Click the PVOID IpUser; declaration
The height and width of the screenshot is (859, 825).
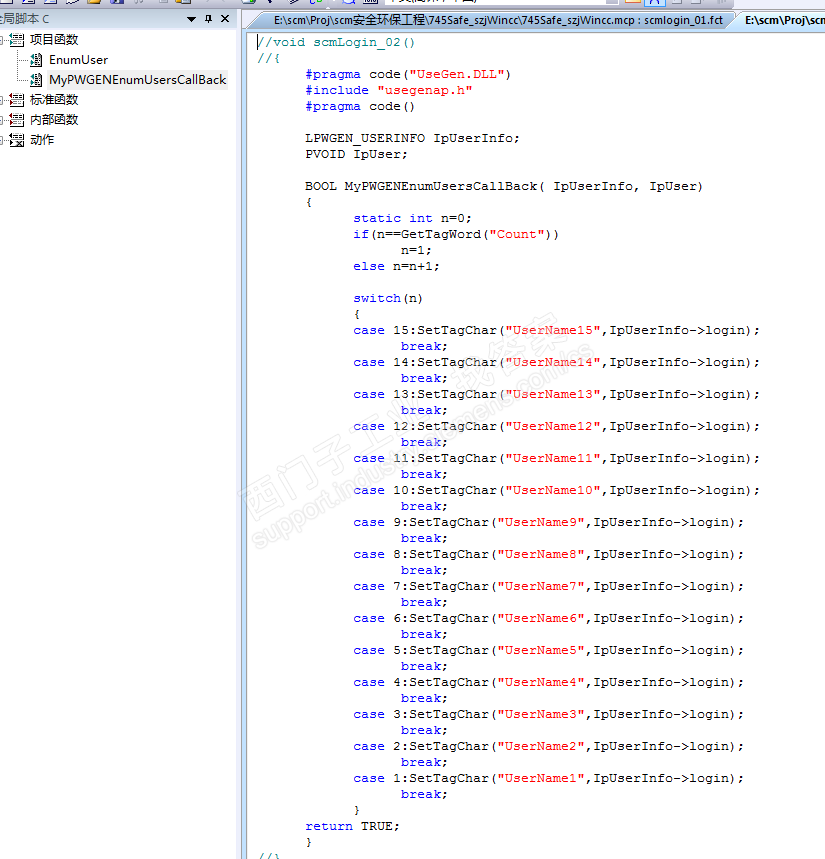[356, 154]
